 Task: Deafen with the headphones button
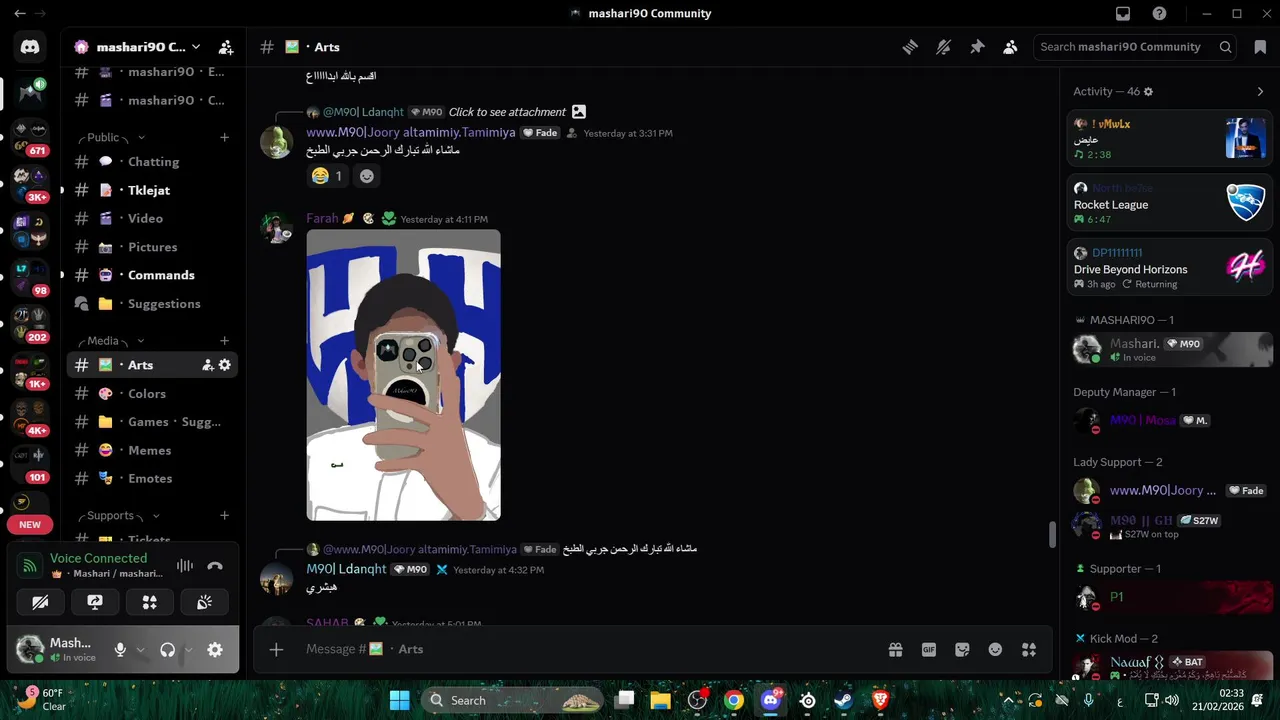(167, 650)
